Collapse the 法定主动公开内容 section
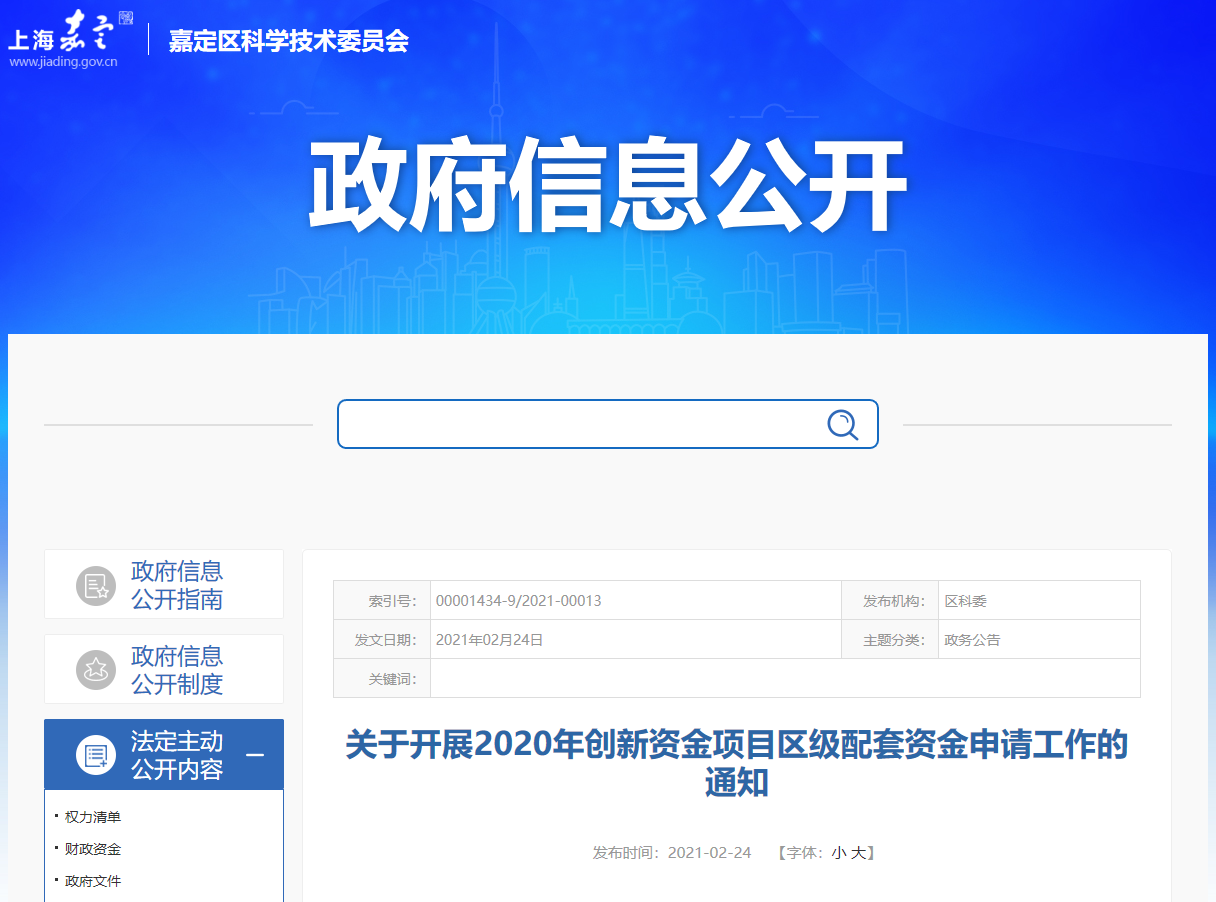1216x902 pixels. [x=255, y=755]
